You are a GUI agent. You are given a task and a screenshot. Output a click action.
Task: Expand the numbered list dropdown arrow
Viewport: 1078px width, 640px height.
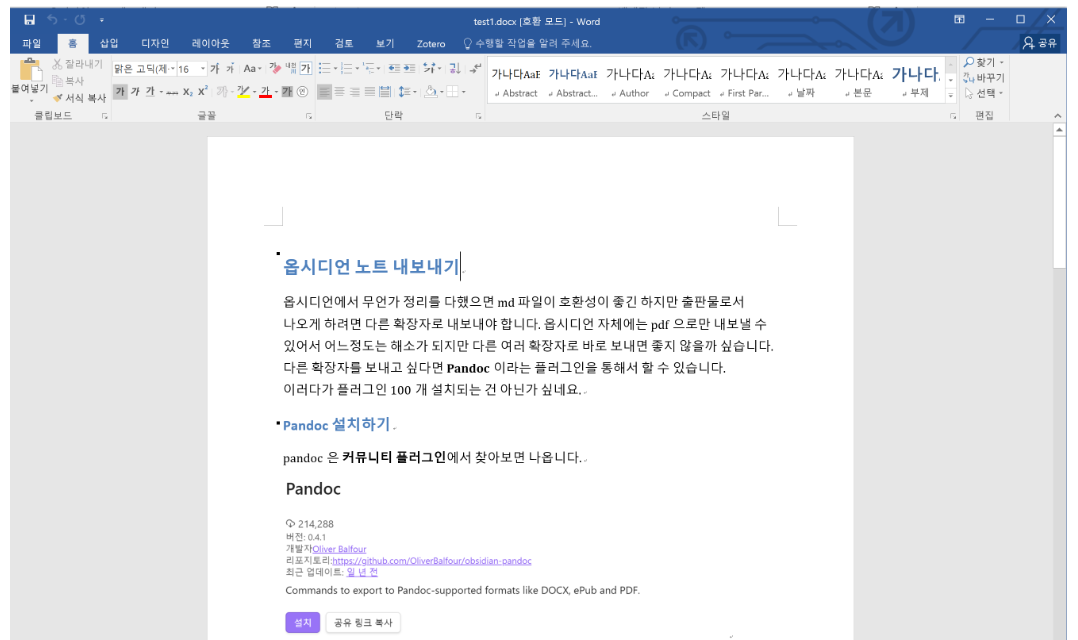click(x=358, y=69)
